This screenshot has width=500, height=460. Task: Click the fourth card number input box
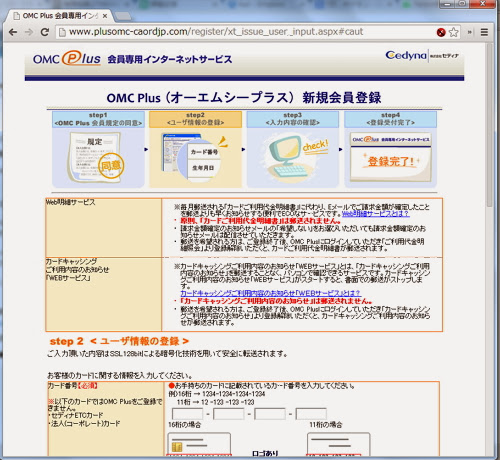(311, 414)
